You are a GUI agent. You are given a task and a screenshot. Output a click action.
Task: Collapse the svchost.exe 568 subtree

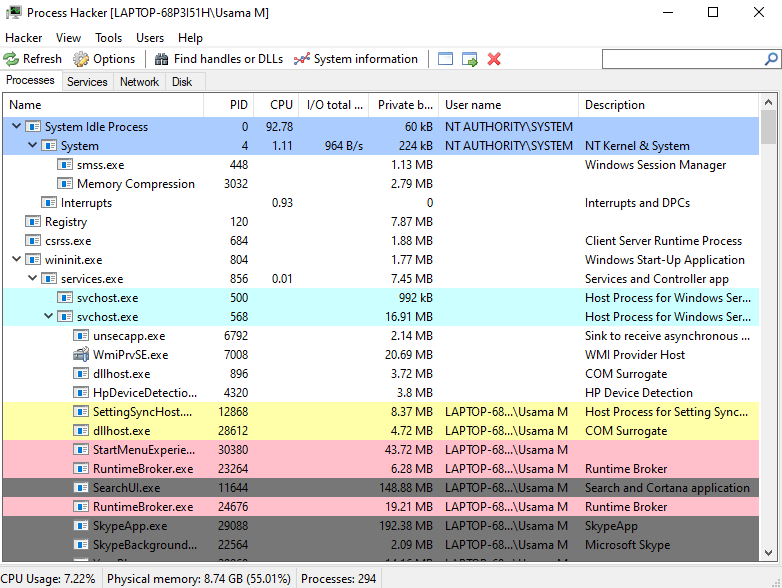click(x=48, y=316)
